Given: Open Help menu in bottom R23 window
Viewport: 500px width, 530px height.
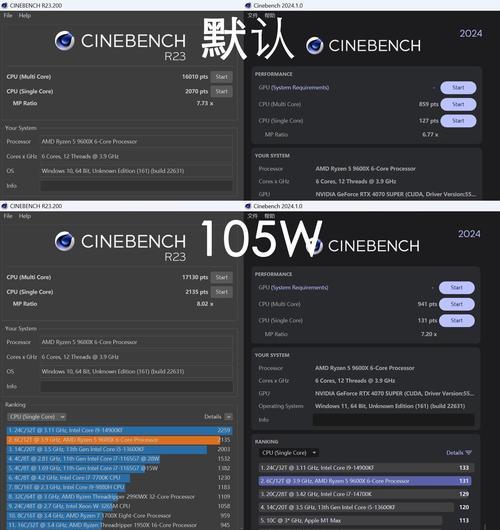Looking at the screenshot, I should [25, 216].
